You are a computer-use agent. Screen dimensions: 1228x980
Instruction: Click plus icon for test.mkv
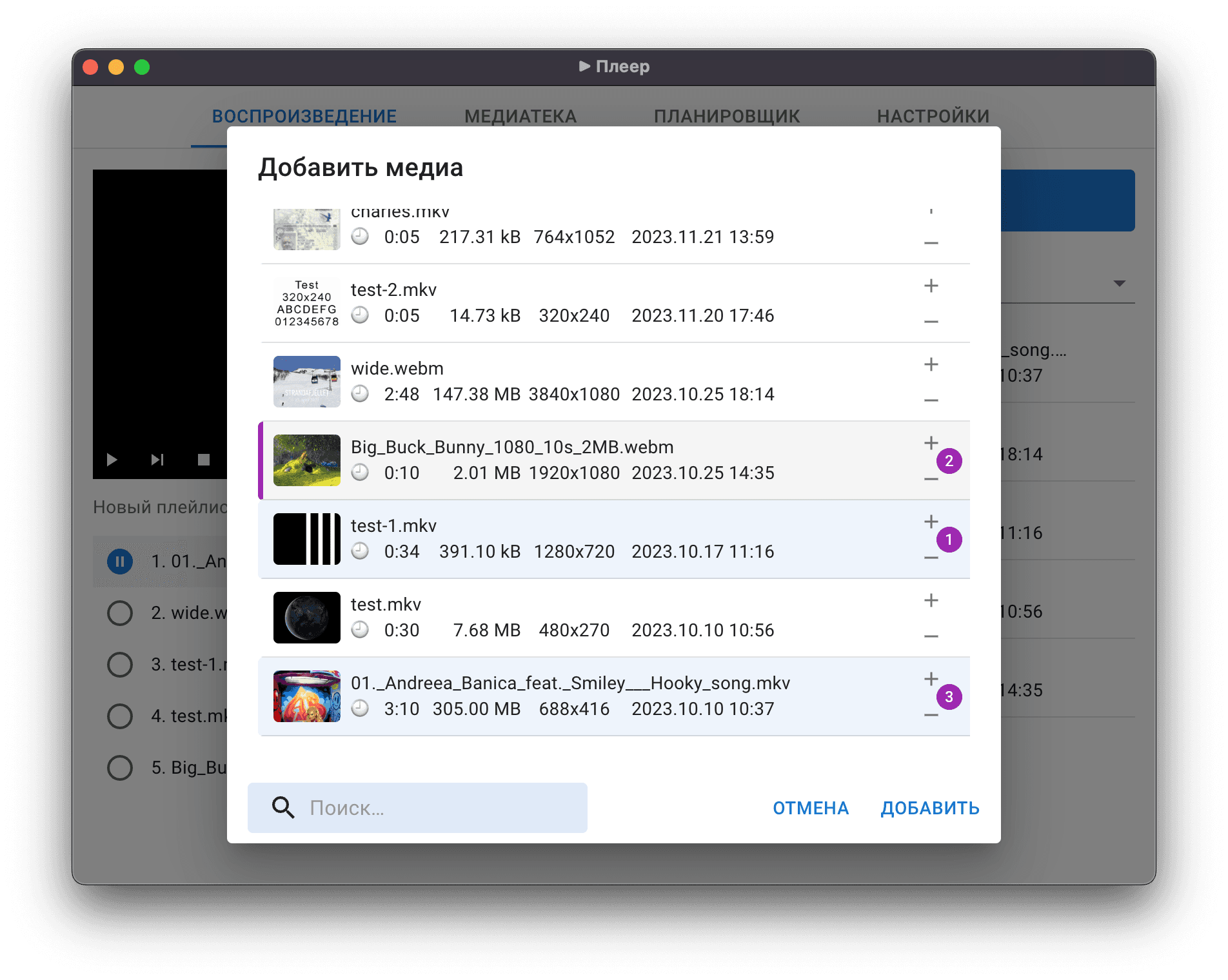tap(931, 600)
